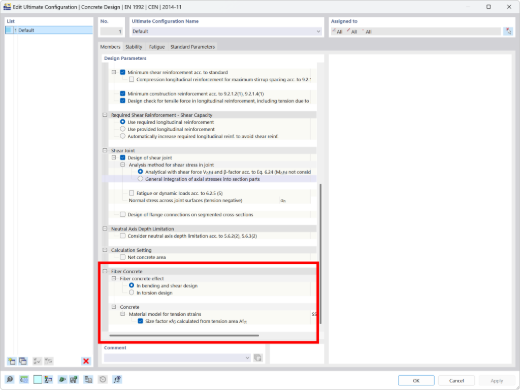Viewport: 520px width, 390px height.
Task: Click the application icon in the title bar
Action: pos(7,7)
